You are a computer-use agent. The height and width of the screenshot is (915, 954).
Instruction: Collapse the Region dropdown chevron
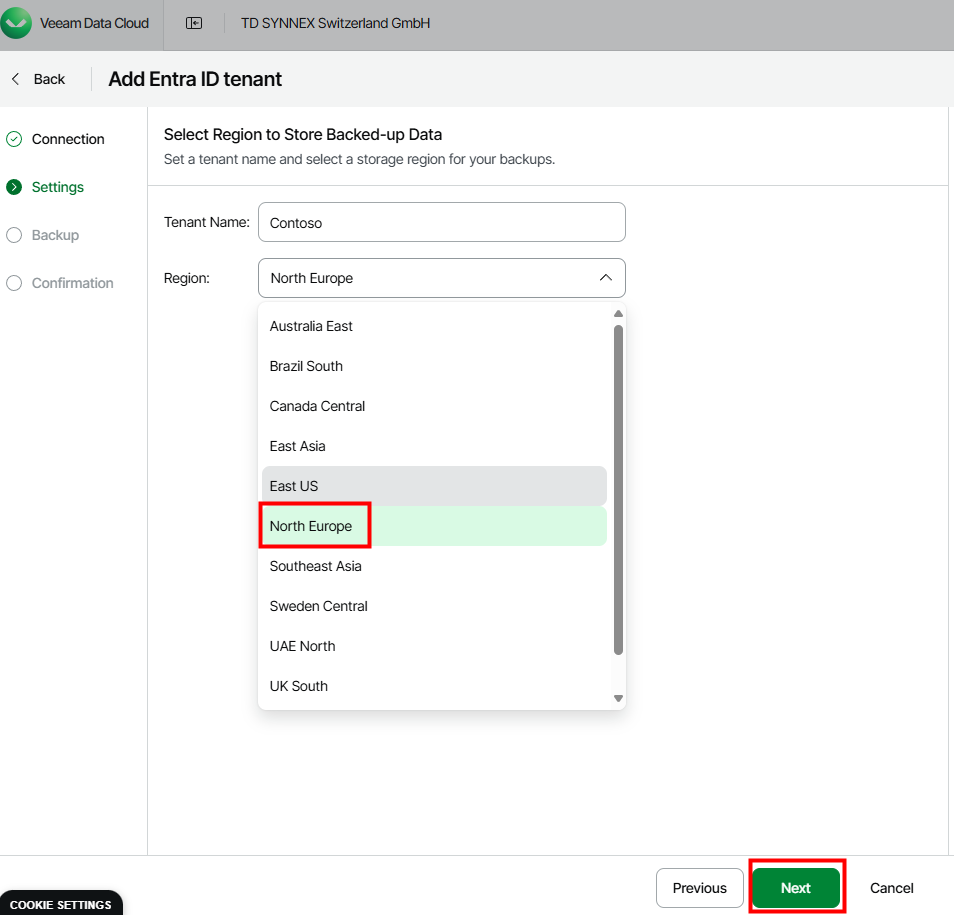pyautogui.click(x=605, y=278)
